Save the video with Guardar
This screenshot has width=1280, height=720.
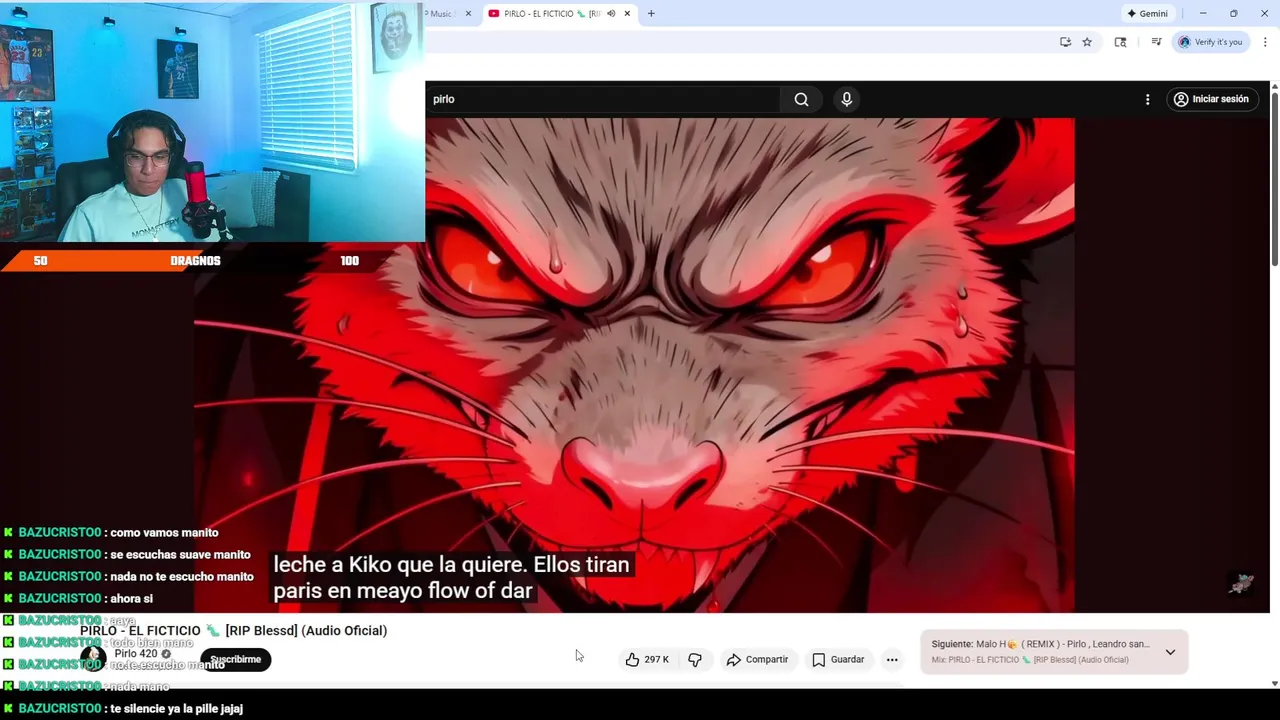coord(838,659)
